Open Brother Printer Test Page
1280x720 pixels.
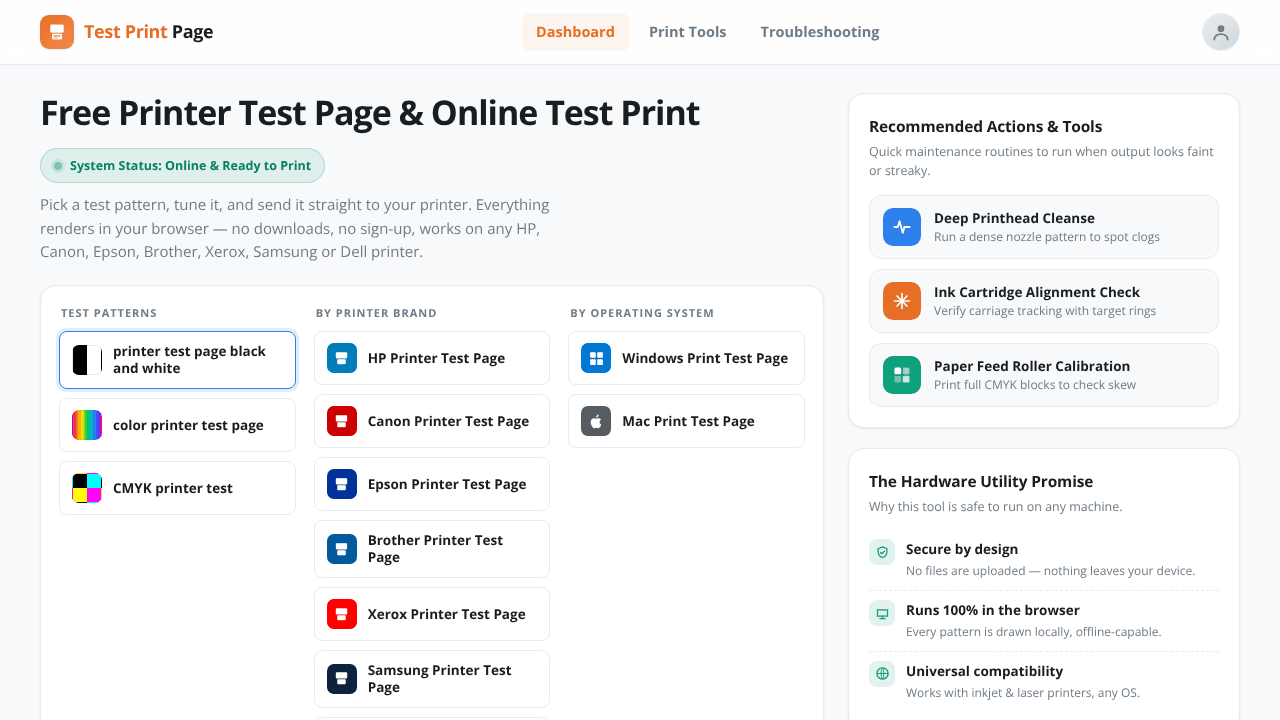[x=432, y=549]
